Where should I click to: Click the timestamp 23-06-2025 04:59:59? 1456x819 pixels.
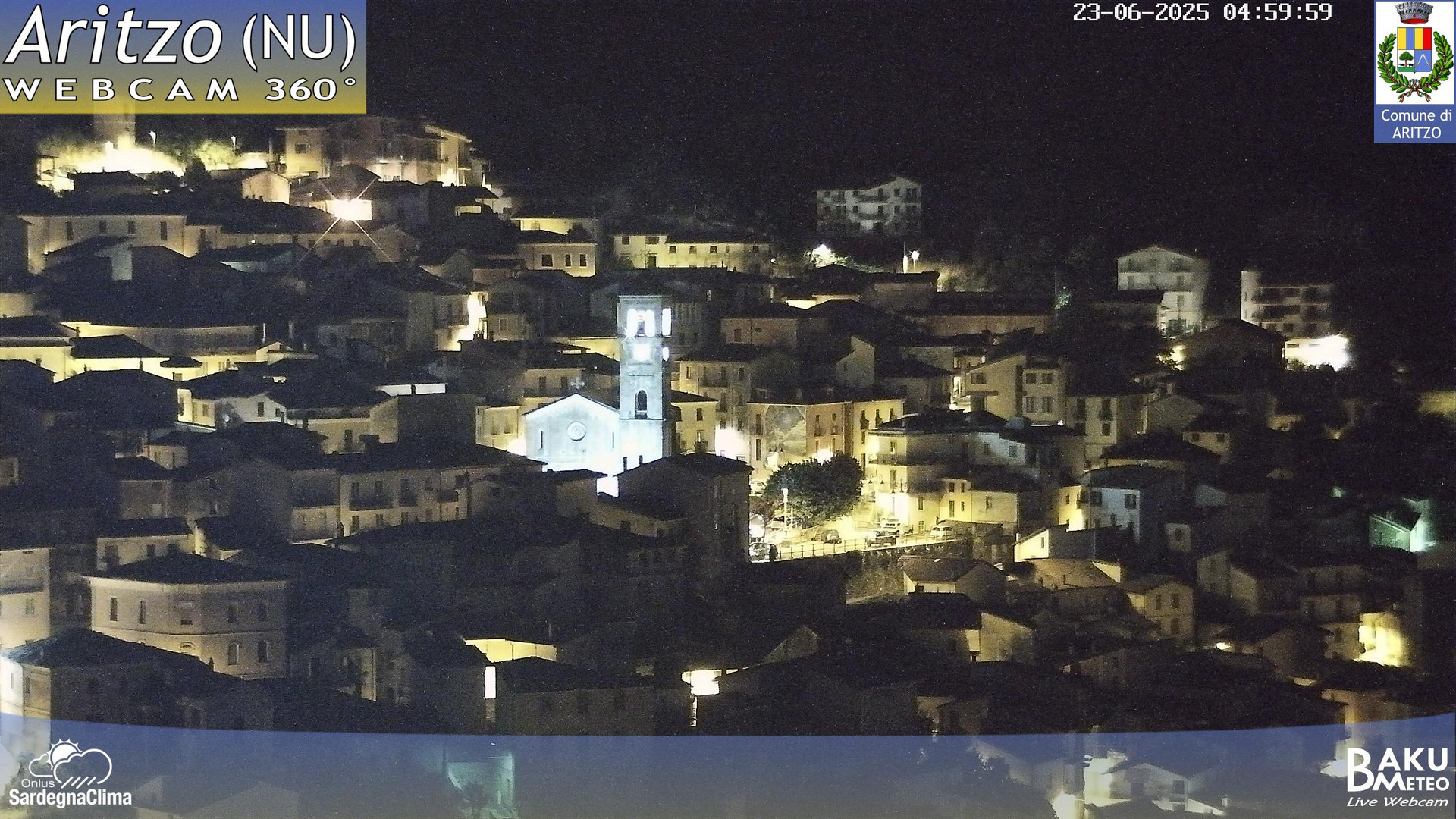(1202, 13)
